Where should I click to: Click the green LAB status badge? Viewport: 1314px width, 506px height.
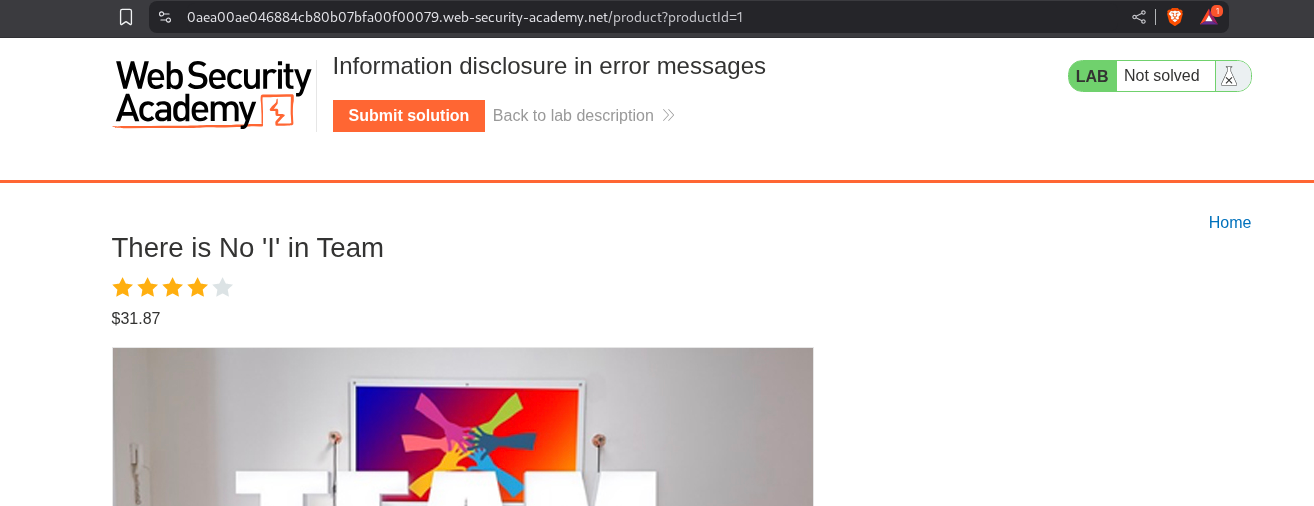[1092, 76]
